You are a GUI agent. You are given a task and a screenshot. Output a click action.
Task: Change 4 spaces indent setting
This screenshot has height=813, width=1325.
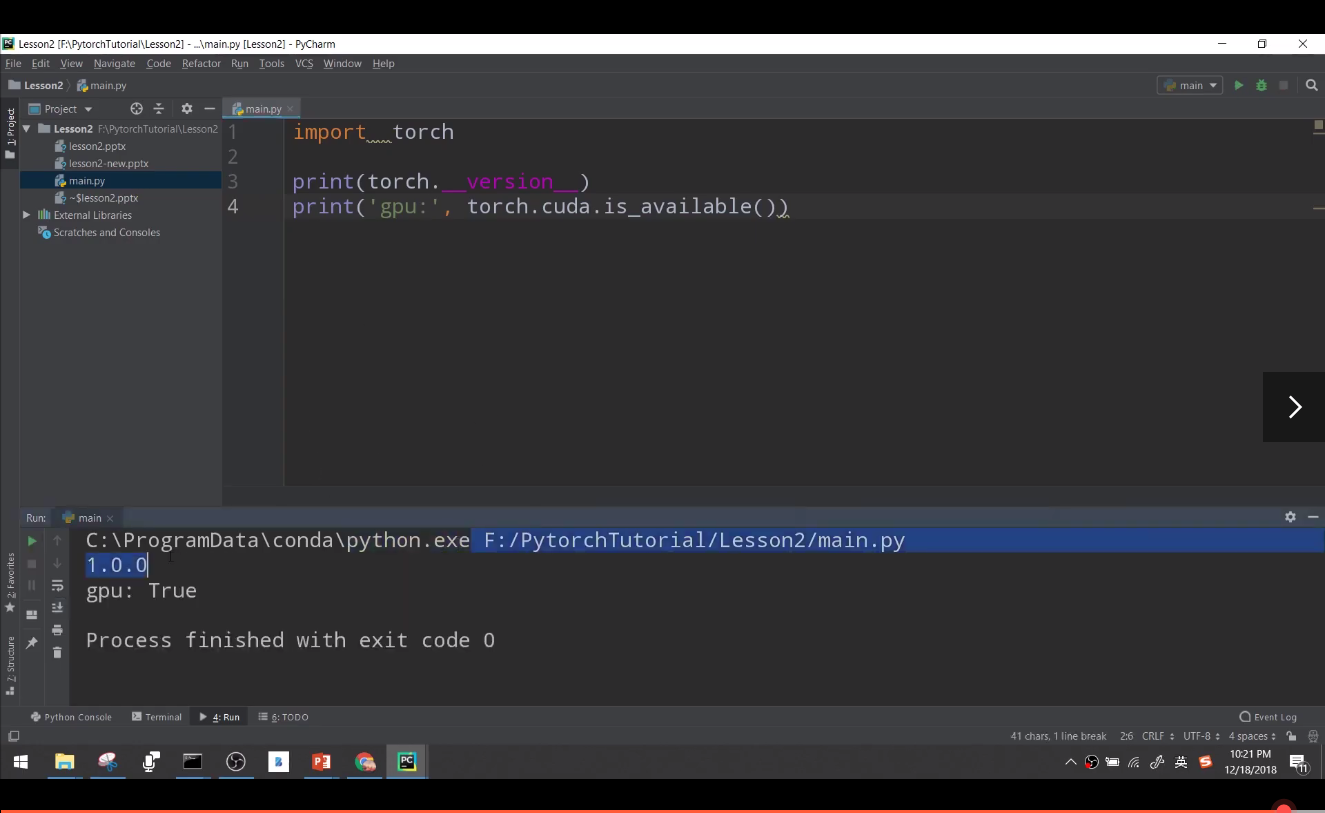(x=1252, y=736)
